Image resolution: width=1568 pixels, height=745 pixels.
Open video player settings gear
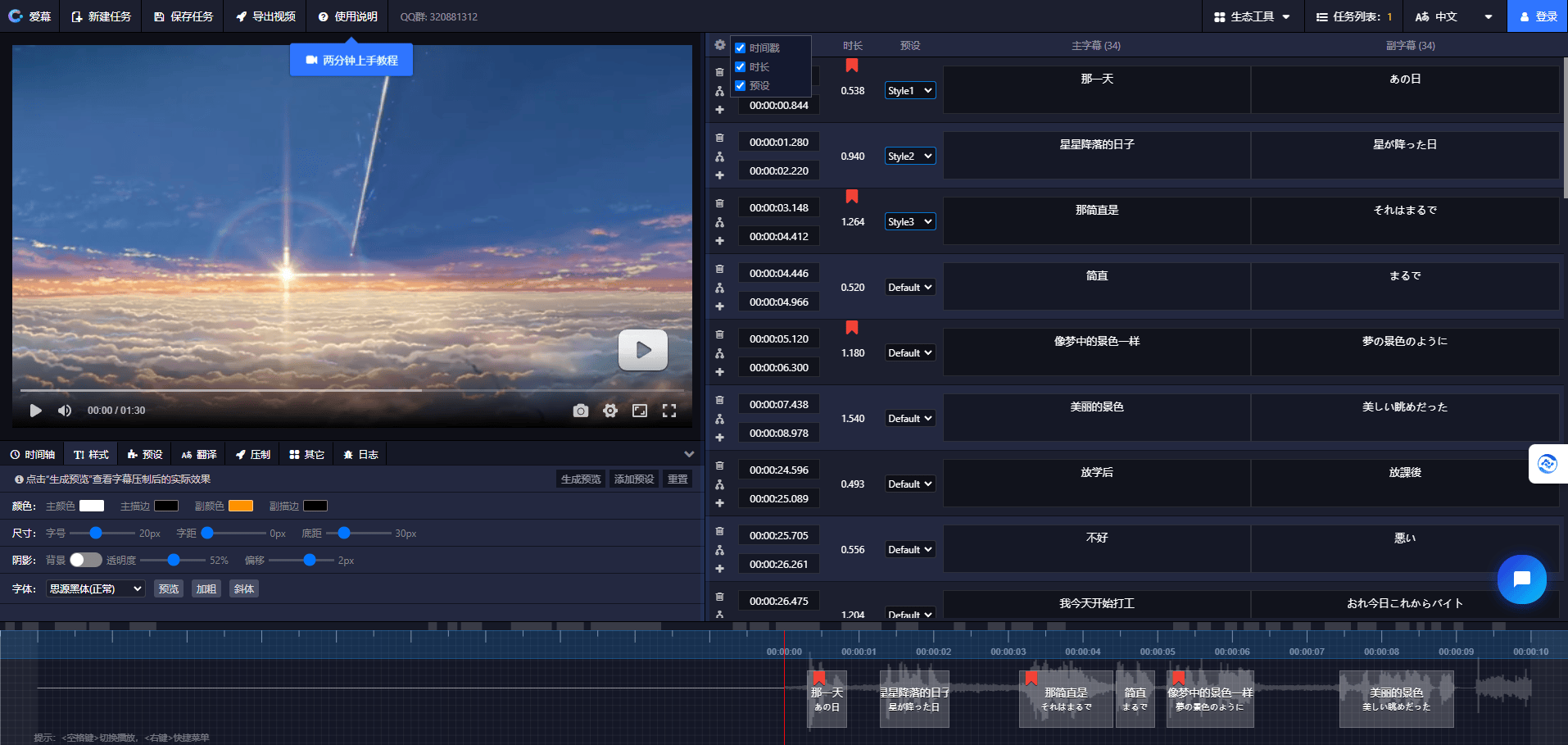pos(610,411)
